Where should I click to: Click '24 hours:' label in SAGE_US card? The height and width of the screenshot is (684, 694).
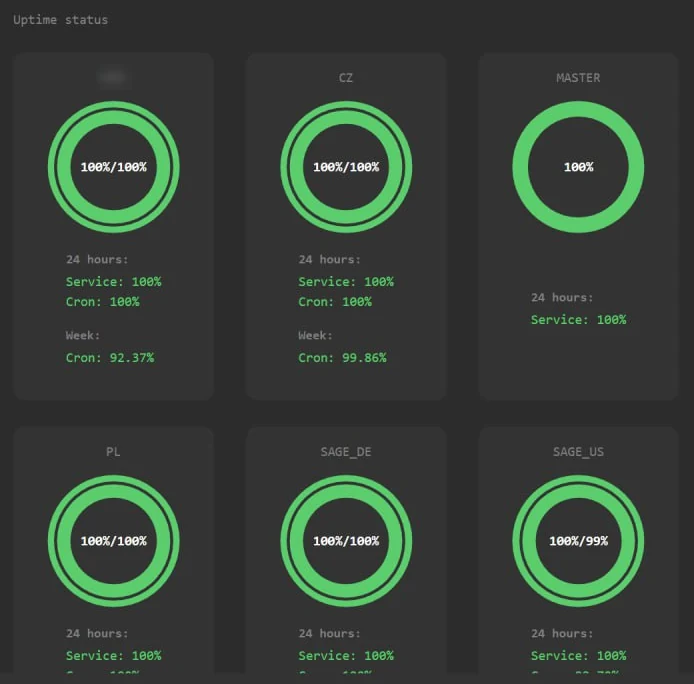pos(562,634)
